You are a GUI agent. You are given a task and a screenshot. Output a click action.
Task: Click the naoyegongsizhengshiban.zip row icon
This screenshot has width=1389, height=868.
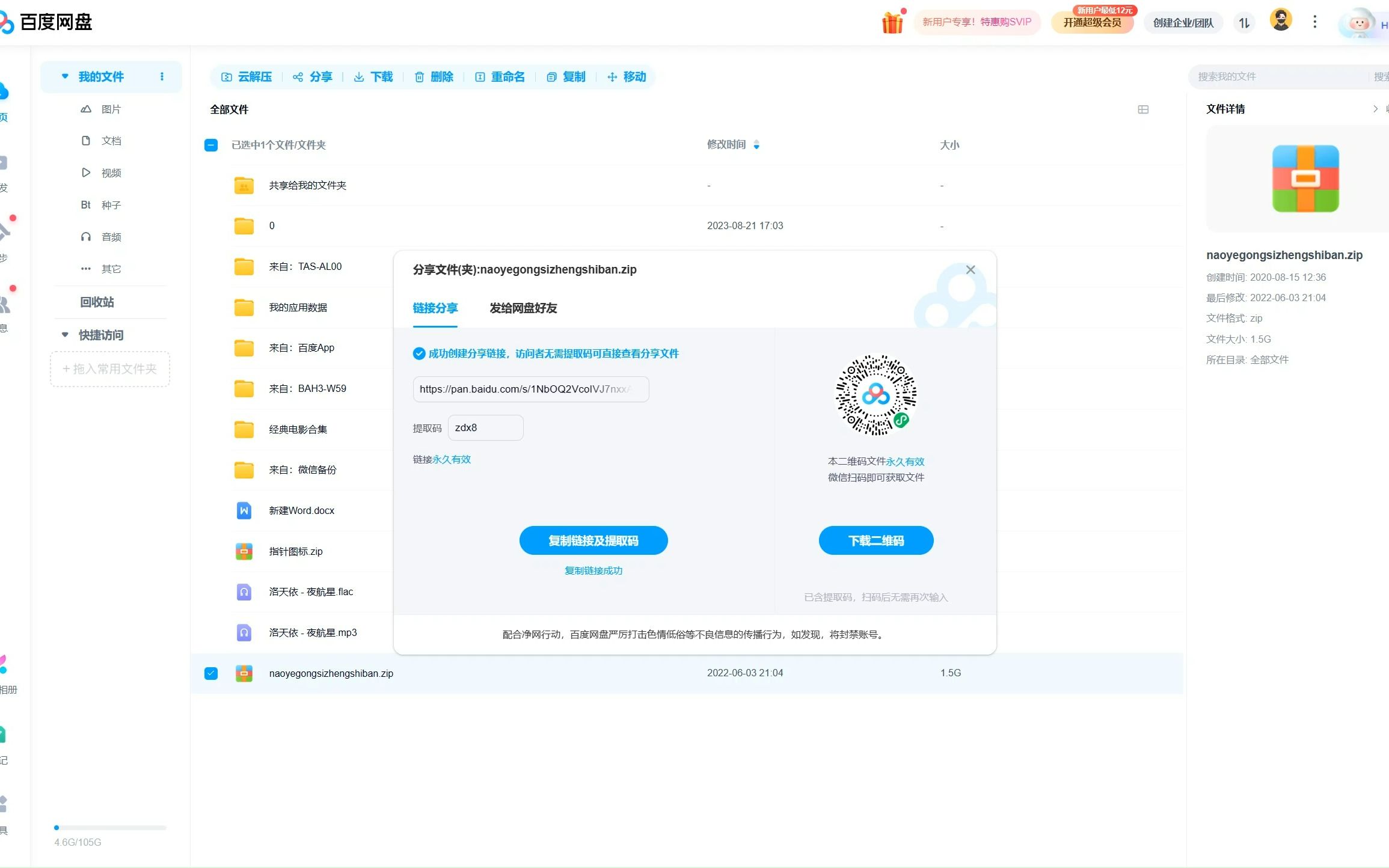244,673
